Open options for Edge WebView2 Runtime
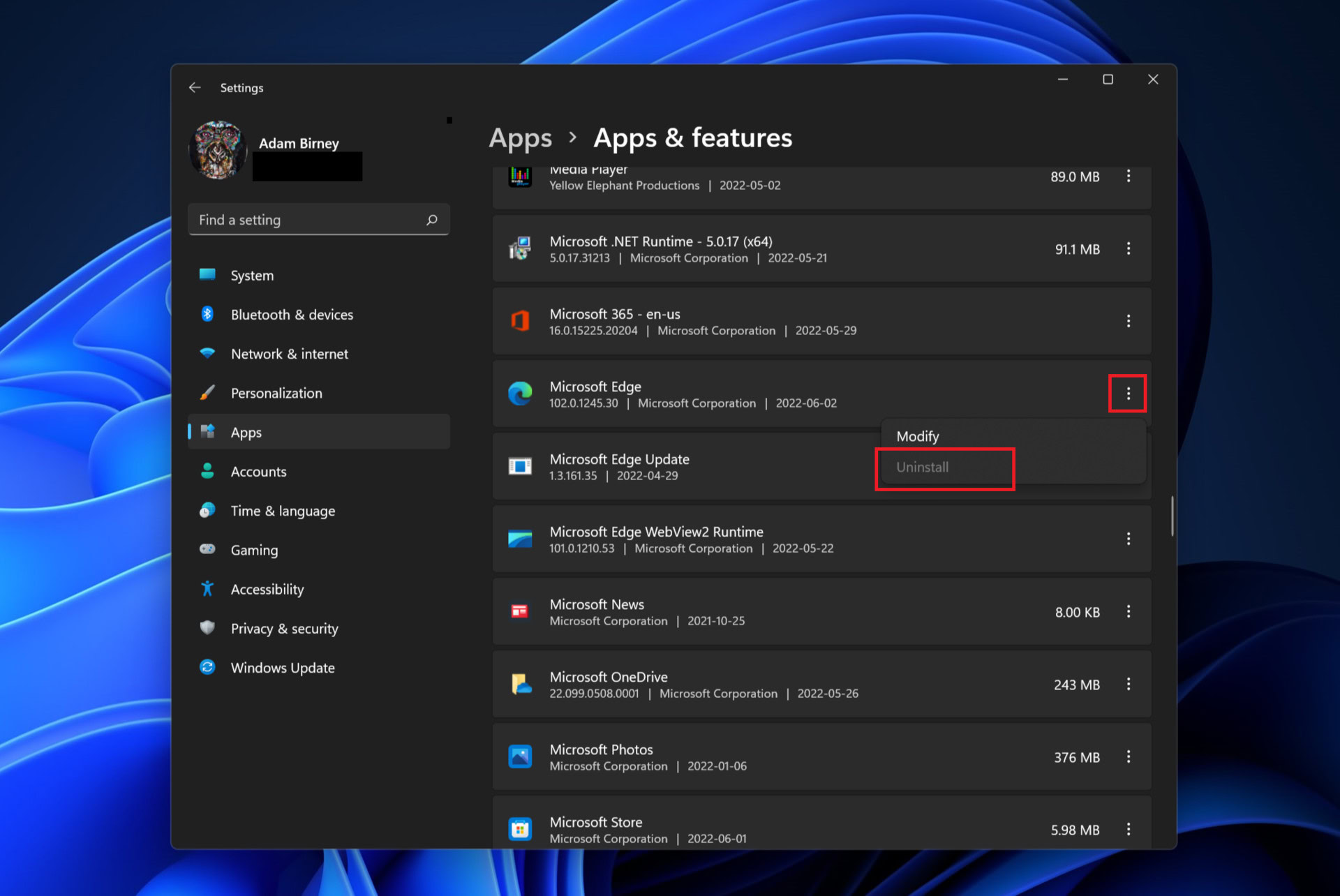1340x896 pixels. coord(1129,539)
